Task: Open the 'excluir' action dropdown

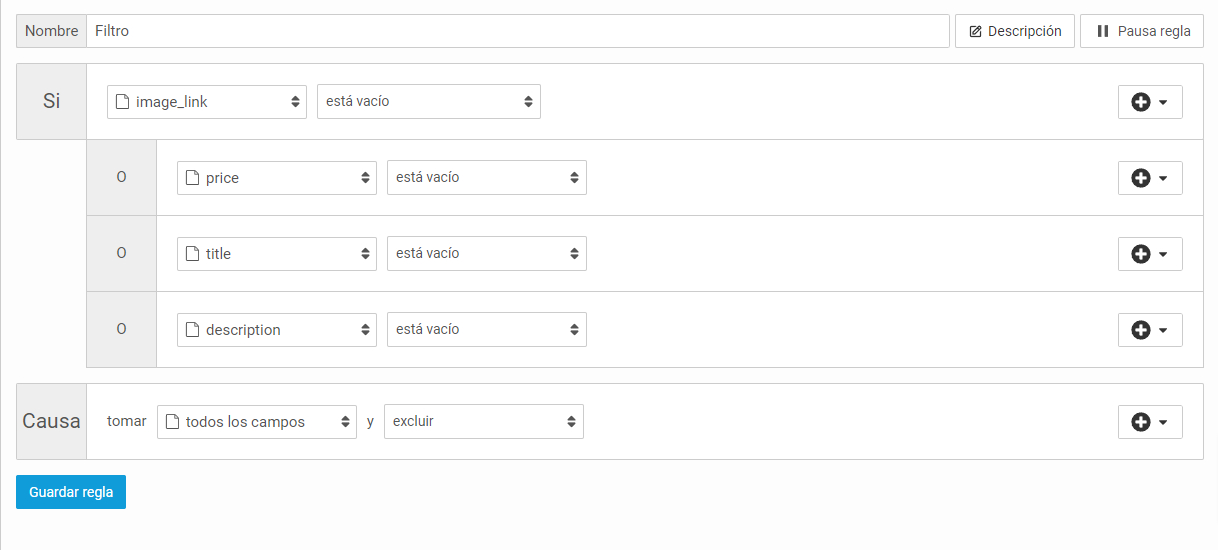Action: (x=483, y=422)
